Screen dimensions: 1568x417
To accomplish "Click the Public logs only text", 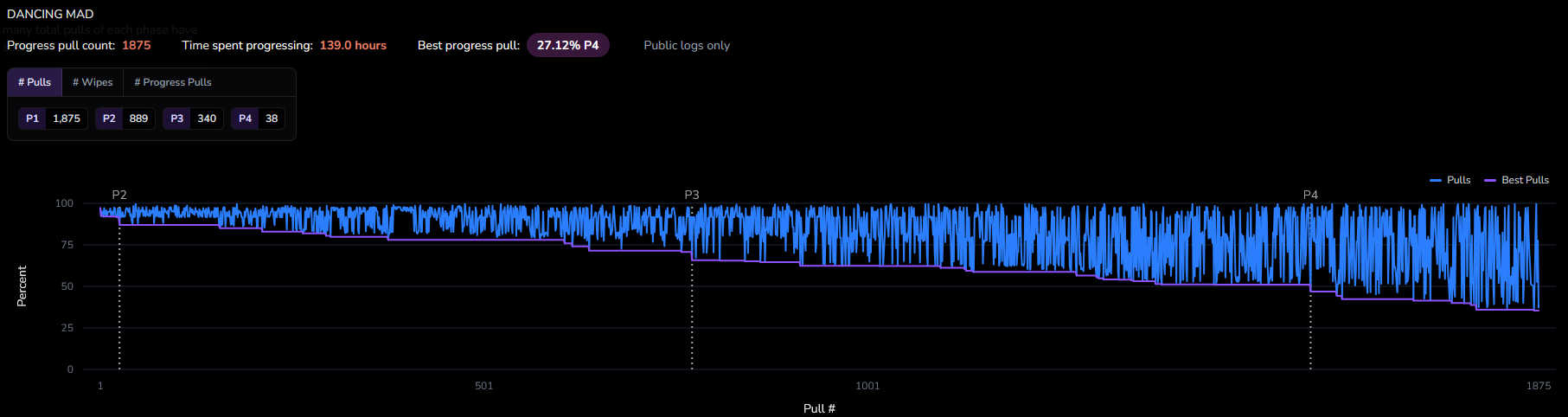I will click(x=687, y=45).
